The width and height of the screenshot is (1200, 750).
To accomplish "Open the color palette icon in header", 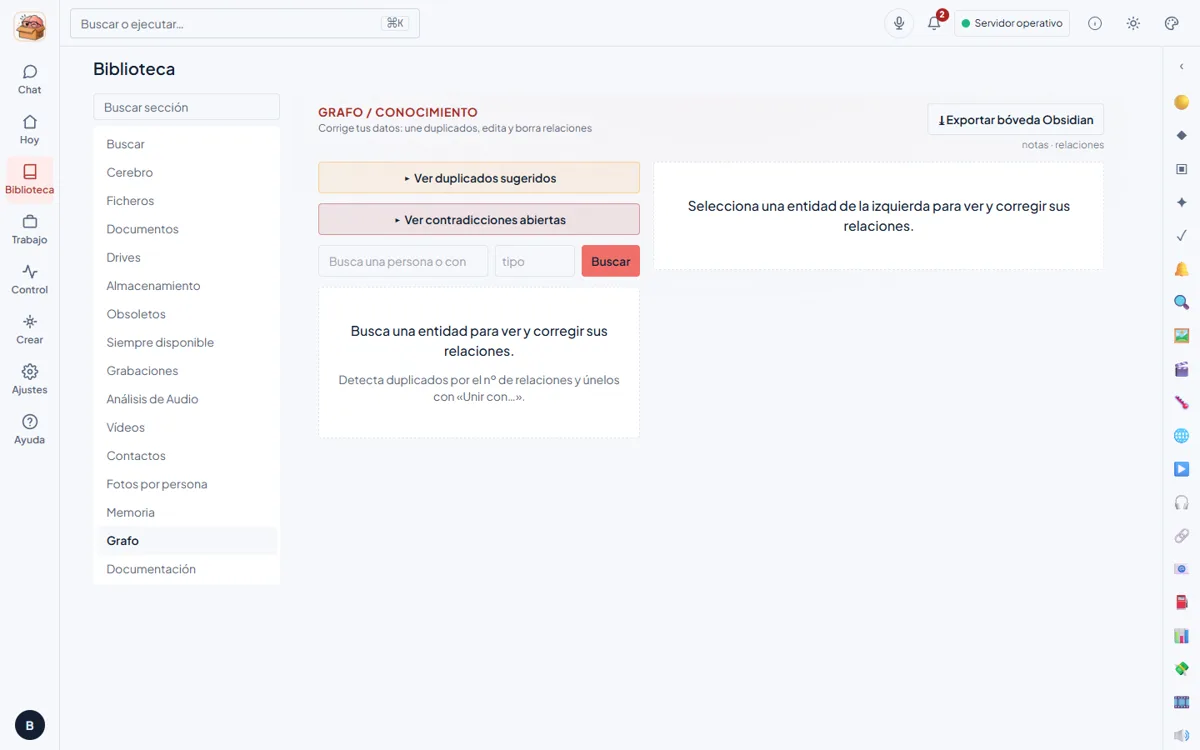I will [1172, 23].
